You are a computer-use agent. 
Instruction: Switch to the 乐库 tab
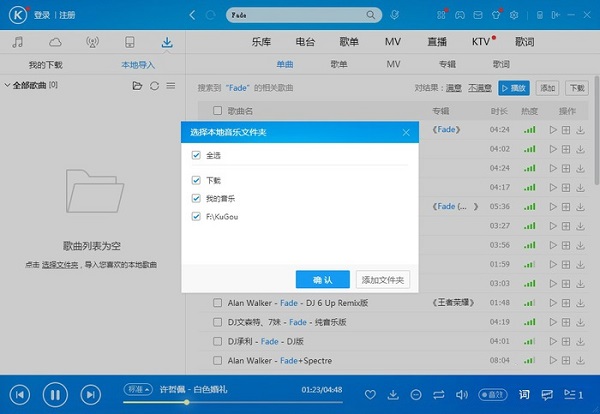(261, 42)
